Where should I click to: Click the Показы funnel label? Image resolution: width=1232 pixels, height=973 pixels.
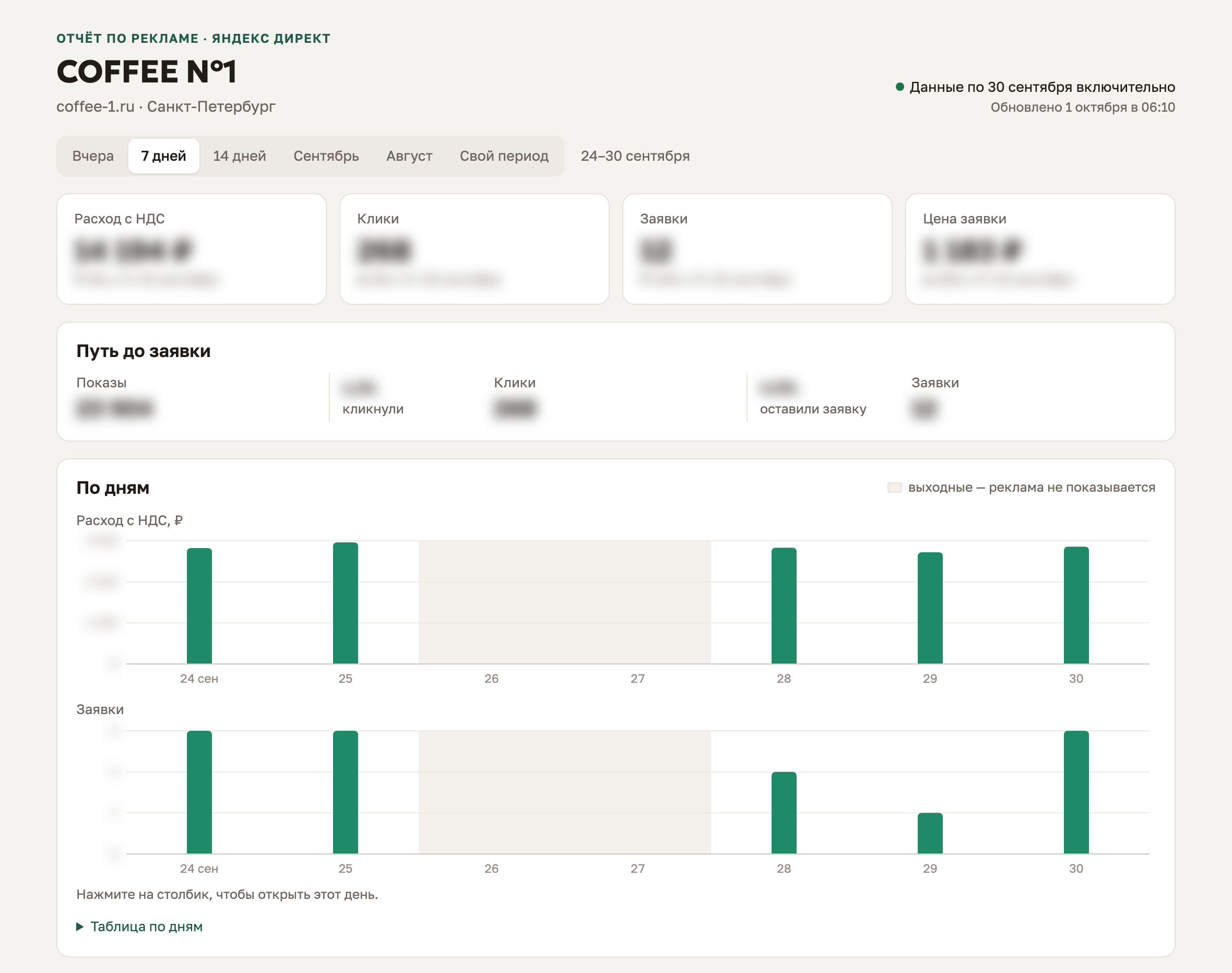click(x=101, y=383)
